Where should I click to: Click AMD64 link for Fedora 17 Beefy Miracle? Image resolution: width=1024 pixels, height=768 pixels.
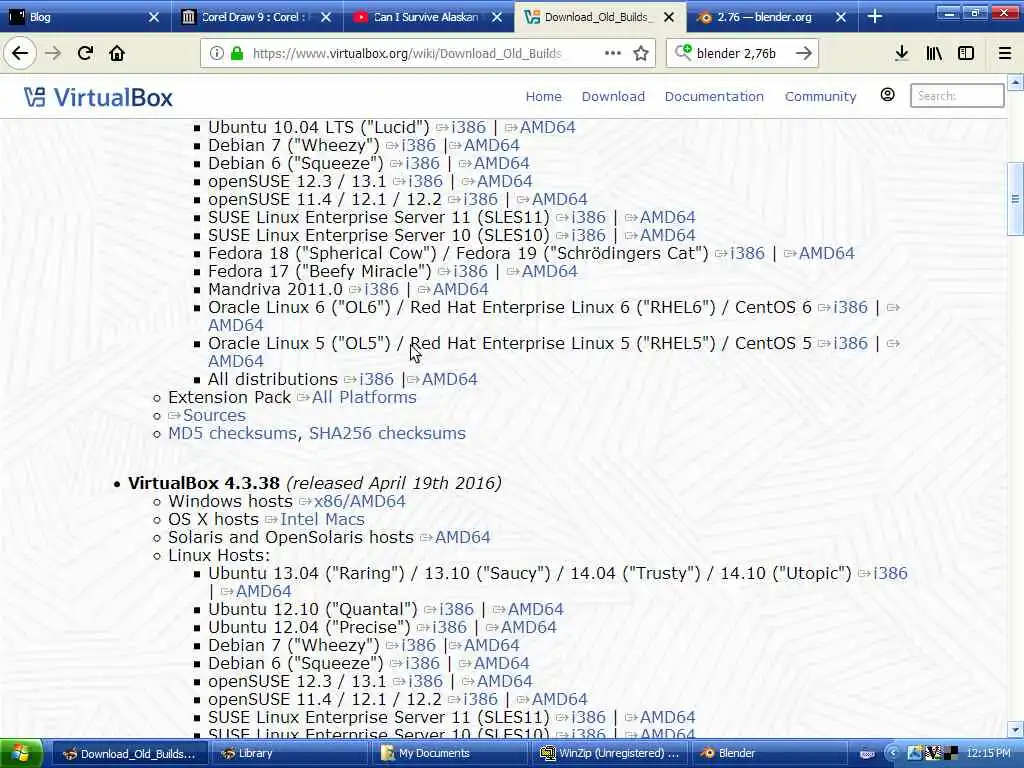pyautogui.click(x=549, y=271)
